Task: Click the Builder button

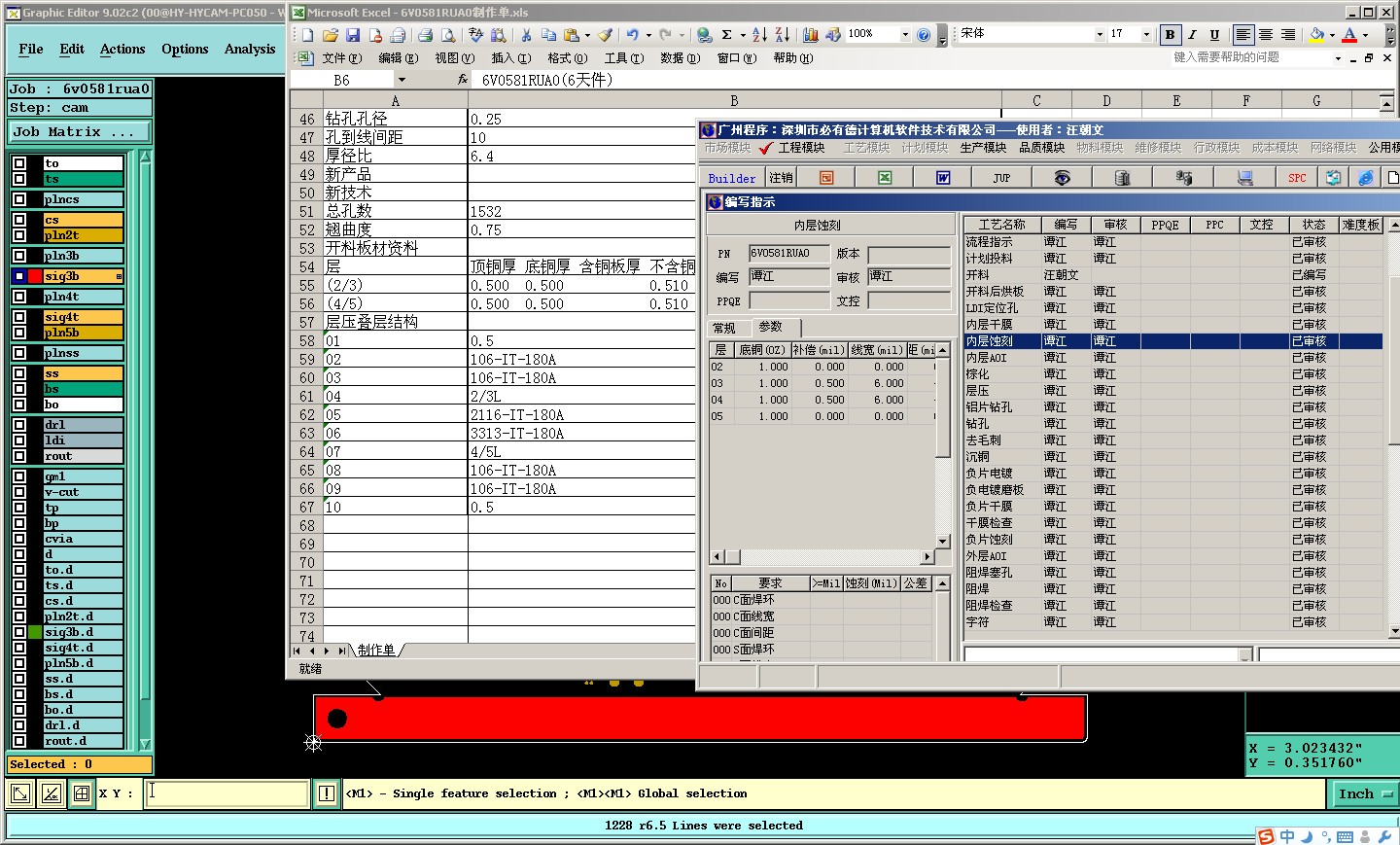Action: coord(731,178)
